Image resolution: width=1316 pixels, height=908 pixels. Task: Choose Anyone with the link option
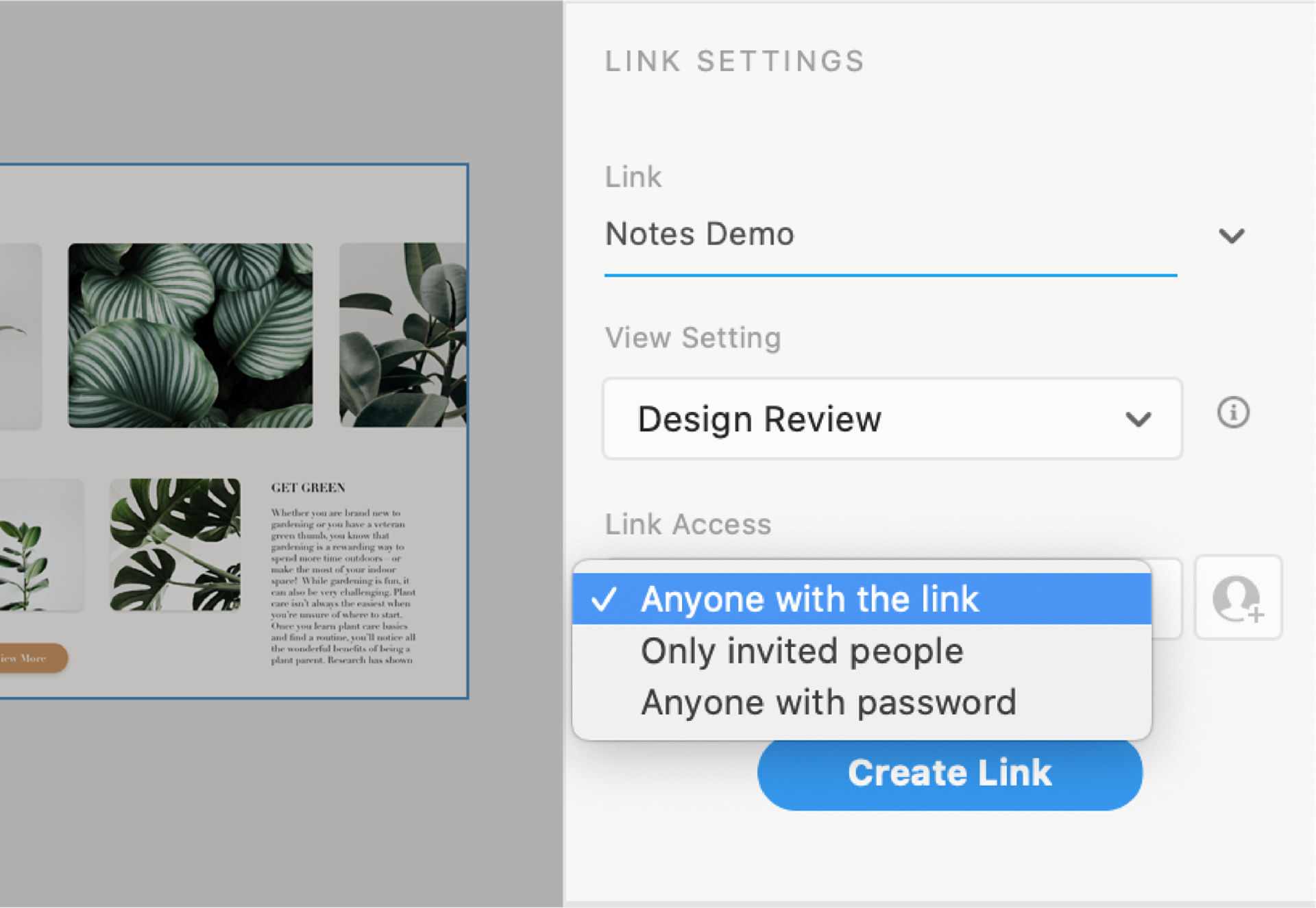tap(810, 598)
